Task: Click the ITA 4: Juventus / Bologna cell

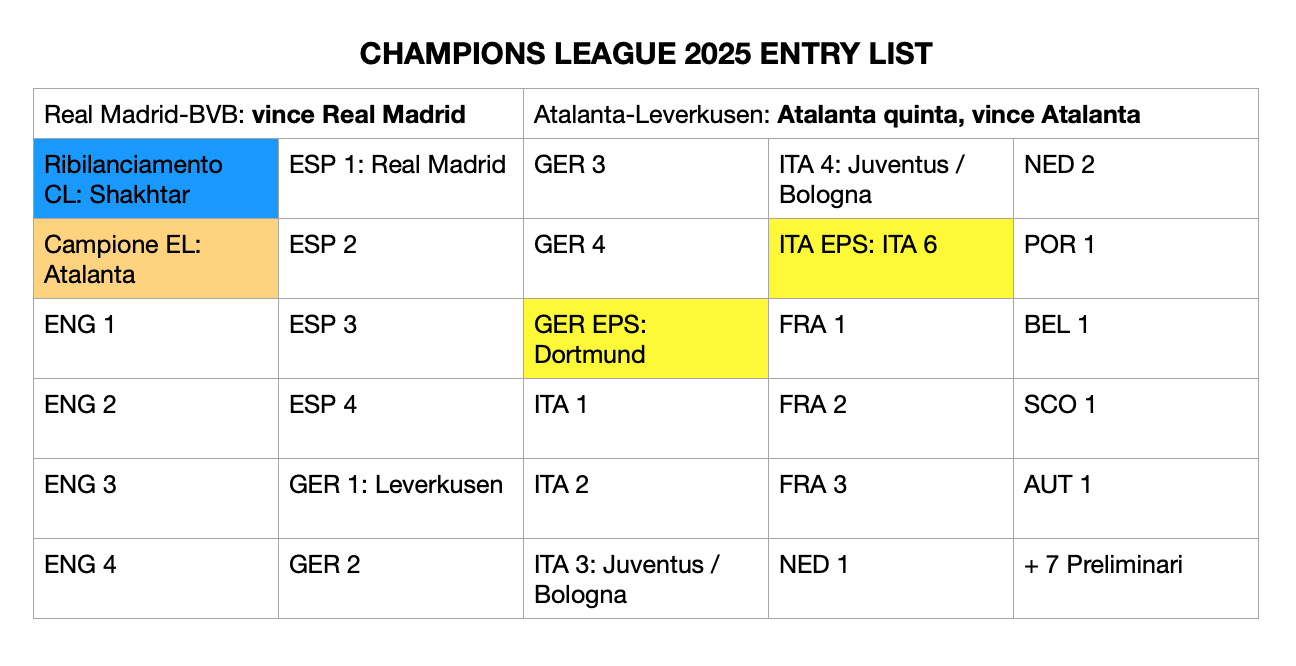Action: [891, 179]
